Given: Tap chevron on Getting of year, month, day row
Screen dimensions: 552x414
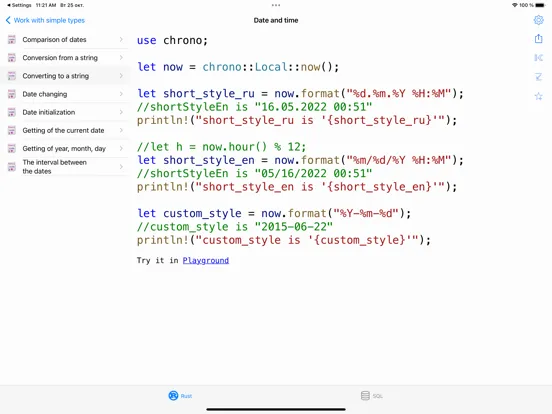Looking at the screenshot, I should pyautogui.click(x=121, y=148).
